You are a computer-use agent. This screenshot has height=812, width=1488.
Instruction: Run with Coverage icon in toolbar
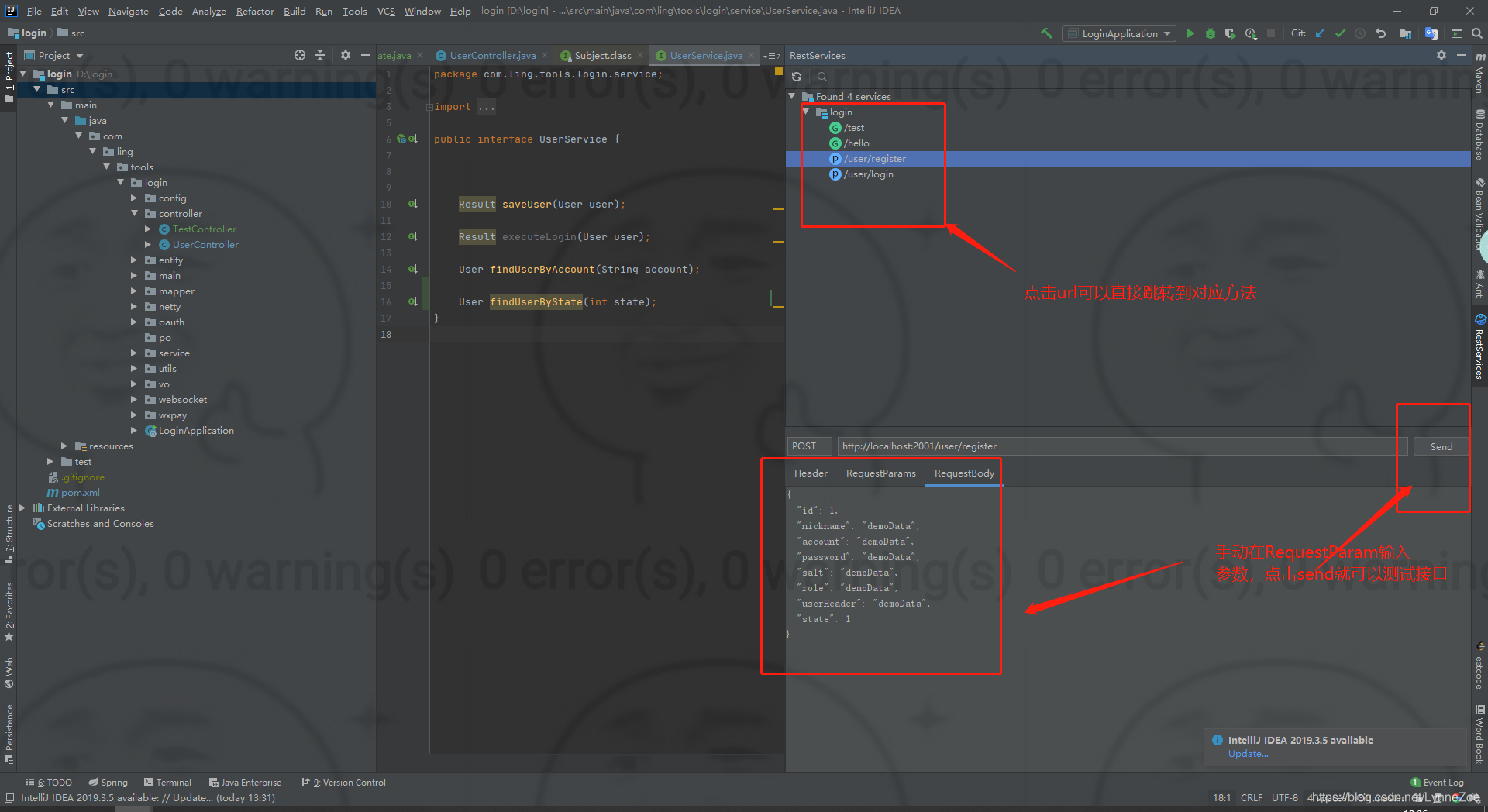coord(1230,33)
